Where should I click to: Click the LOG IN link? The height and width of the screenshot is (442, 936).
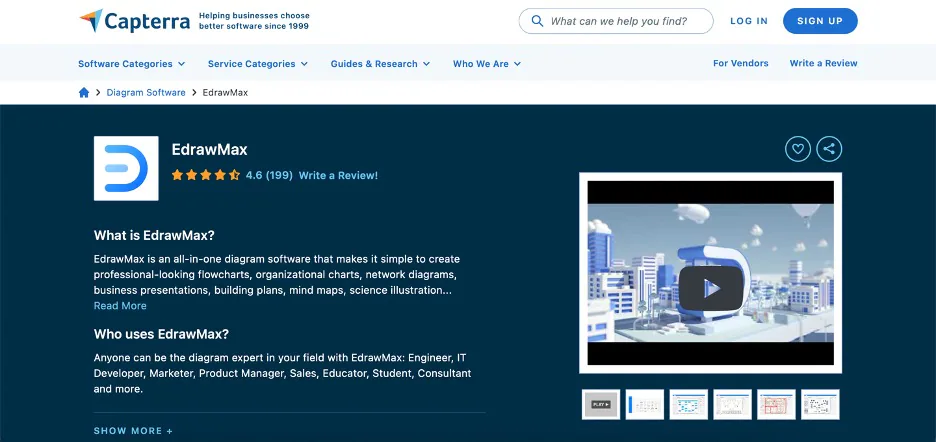pyautogui.click(x=749, y=21)
